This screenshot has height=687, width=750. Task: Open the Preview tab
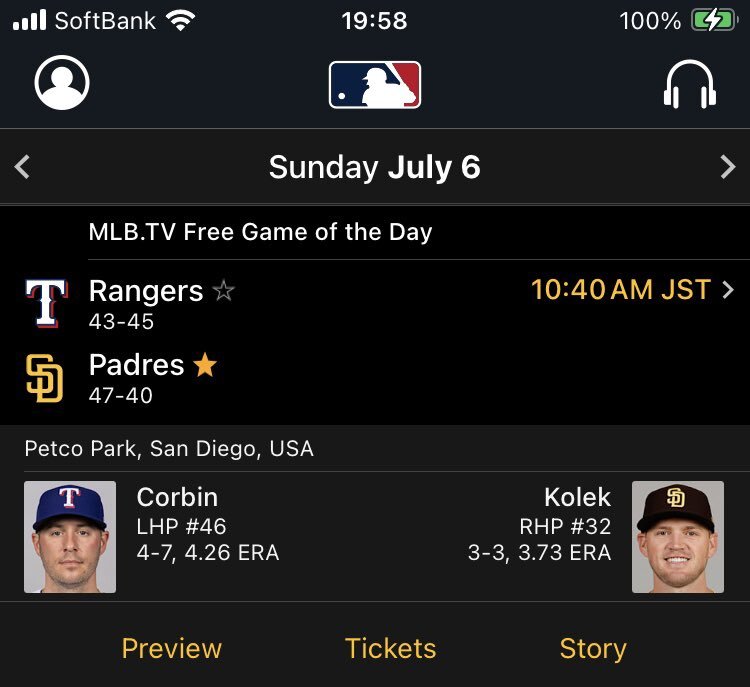tap(172, 649)
